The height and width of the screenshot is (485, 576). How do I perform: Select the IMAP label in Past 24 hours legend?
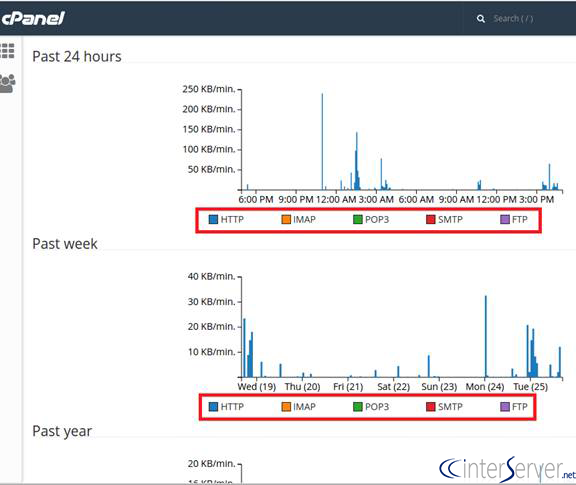pos(305,219)
